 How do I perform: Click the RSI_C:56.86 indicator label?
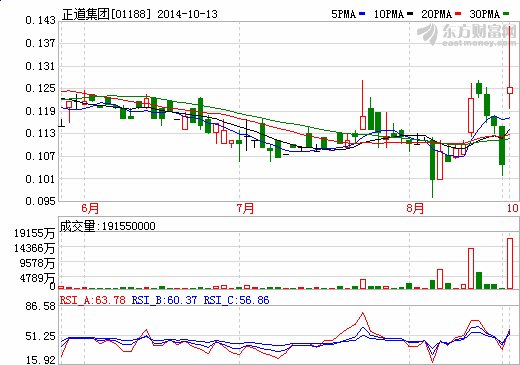tap(237, 300)
